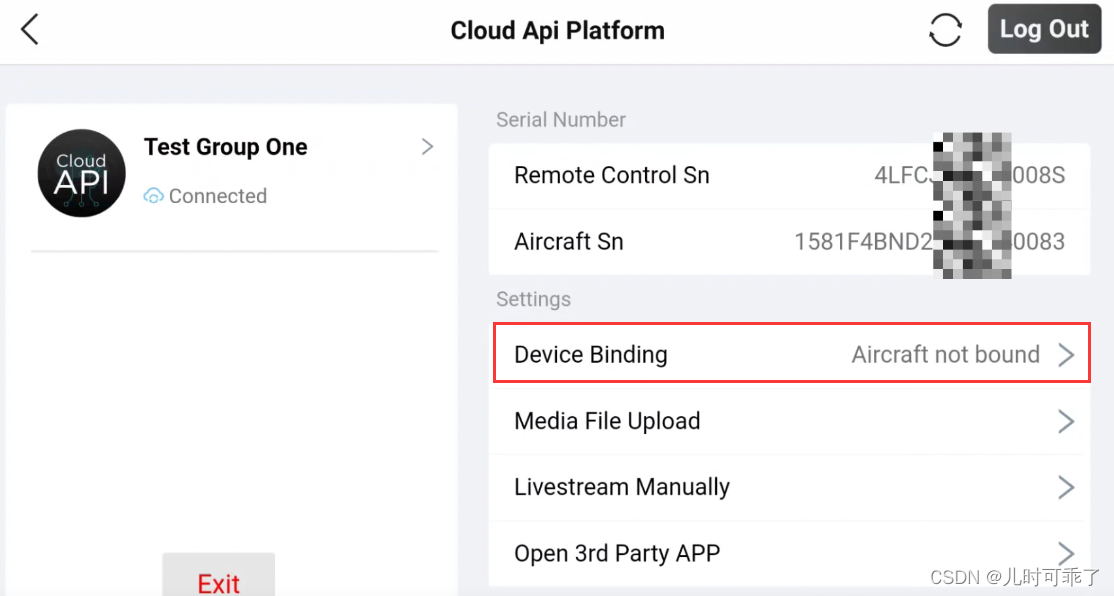The width and height of the screenshot is (1114, 596).
Task: Click the Cloud API logo avatar
Action: [81, 173]
